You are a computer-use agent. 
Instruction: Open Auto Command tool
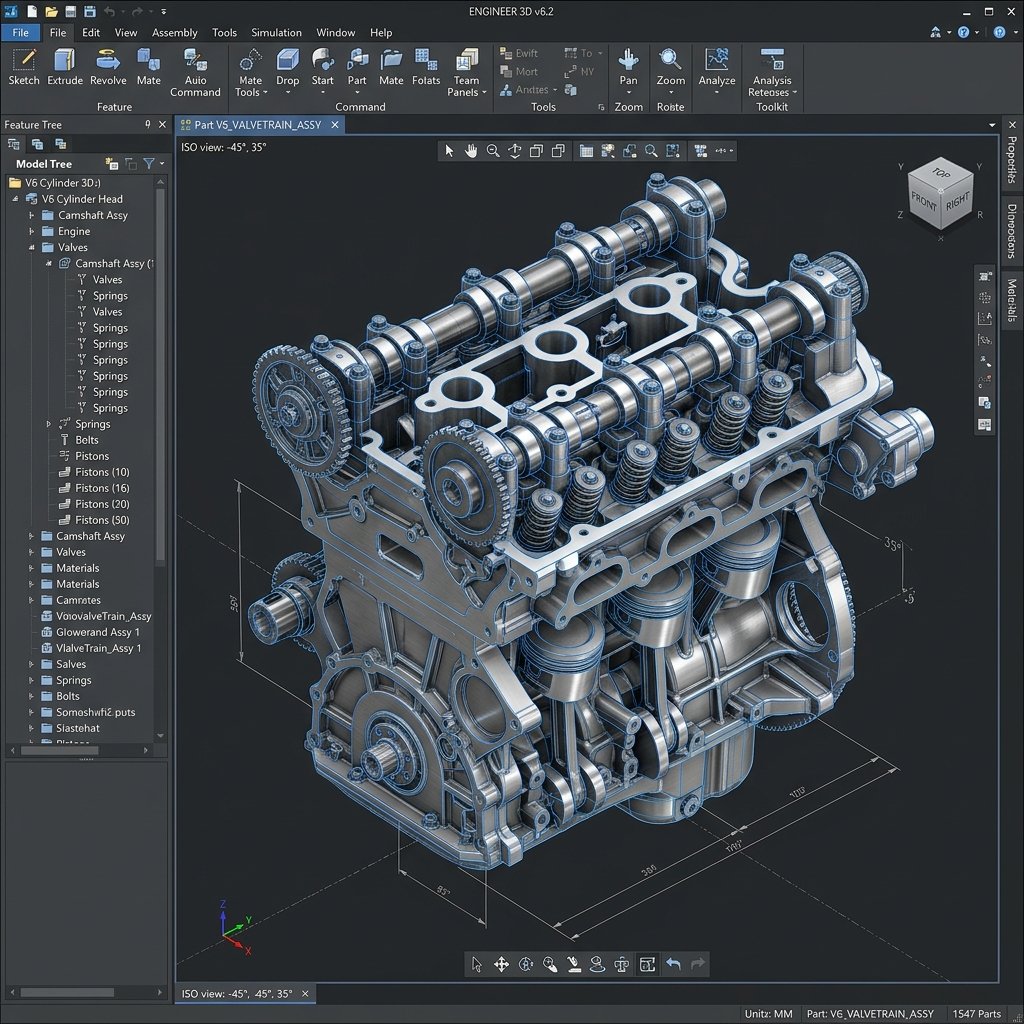(x=195, y=72)
